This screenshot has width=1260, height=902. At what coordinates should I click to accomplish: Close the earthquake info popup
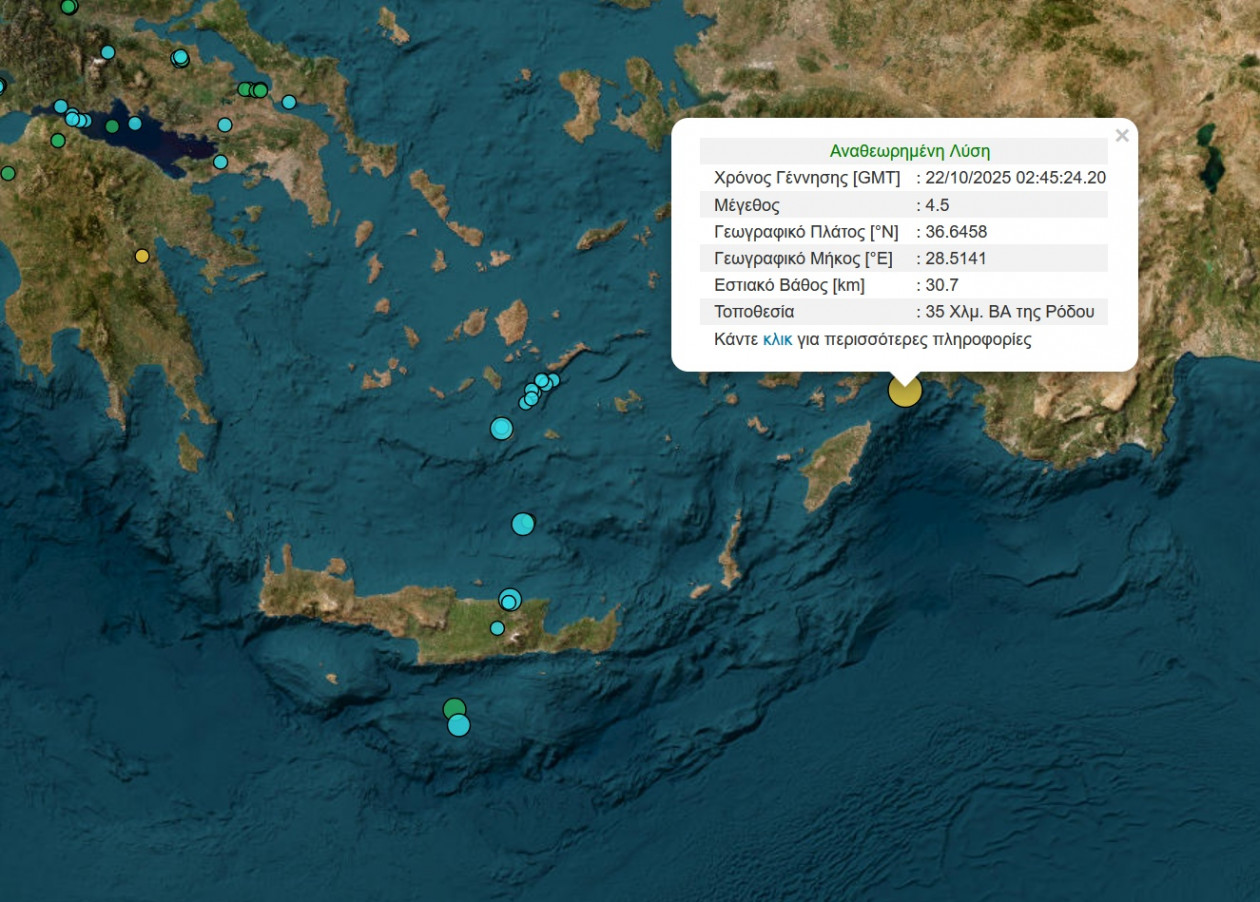(x=1121, y=136)
